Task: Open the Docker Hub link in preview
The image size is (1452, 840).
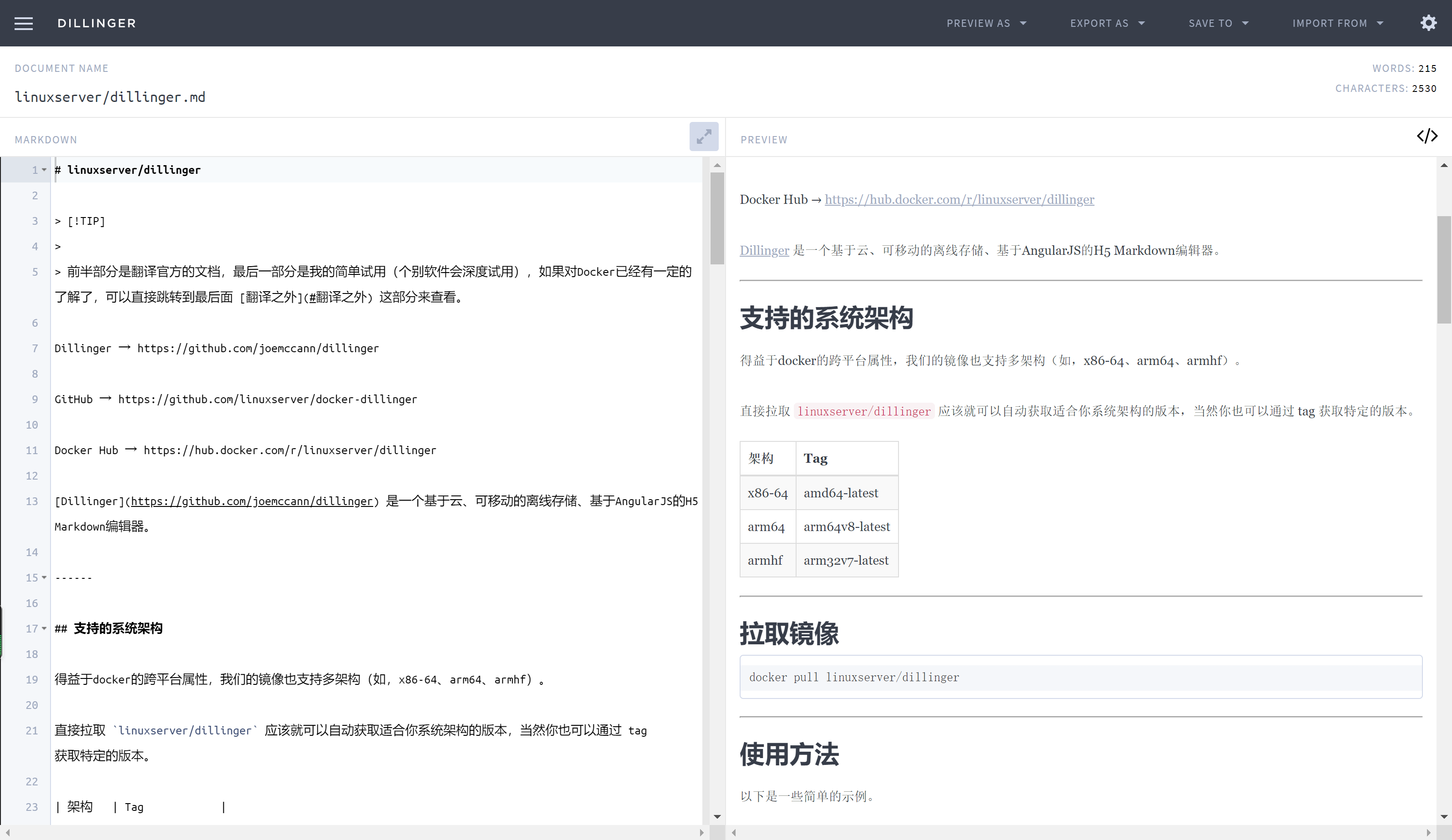Action: (x=960, y=199)
